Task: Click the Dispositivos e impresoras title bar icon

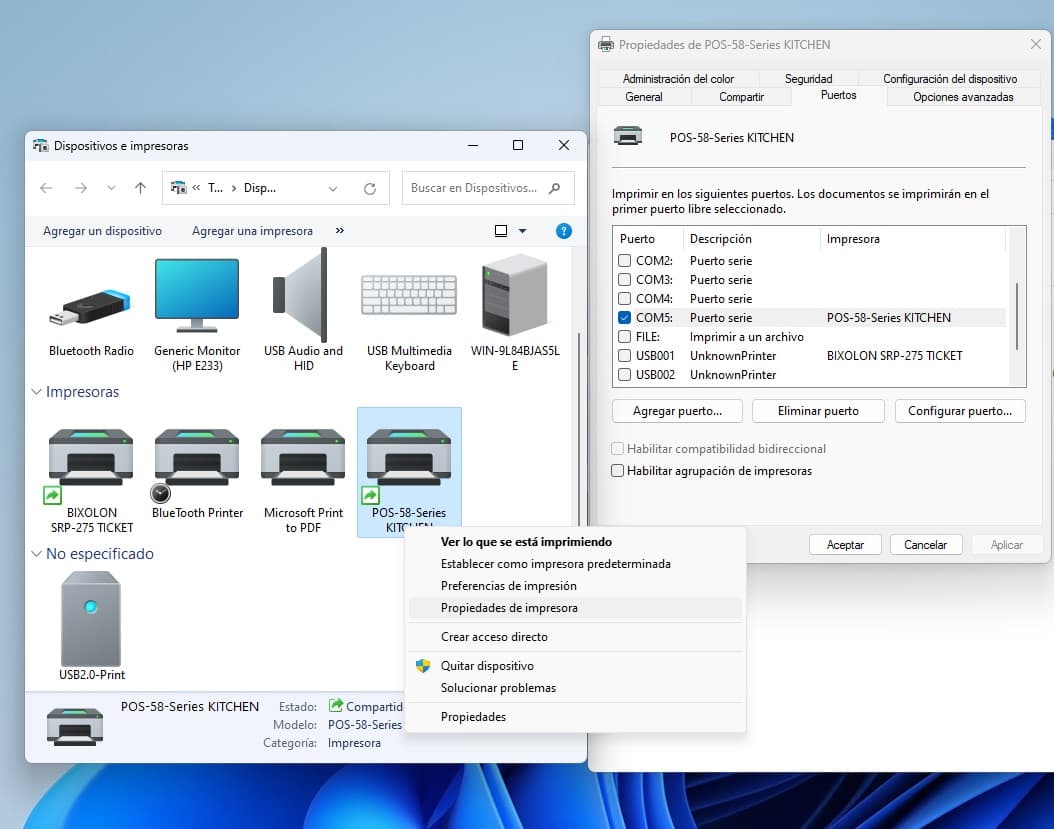Action: (x=41, y=146)
